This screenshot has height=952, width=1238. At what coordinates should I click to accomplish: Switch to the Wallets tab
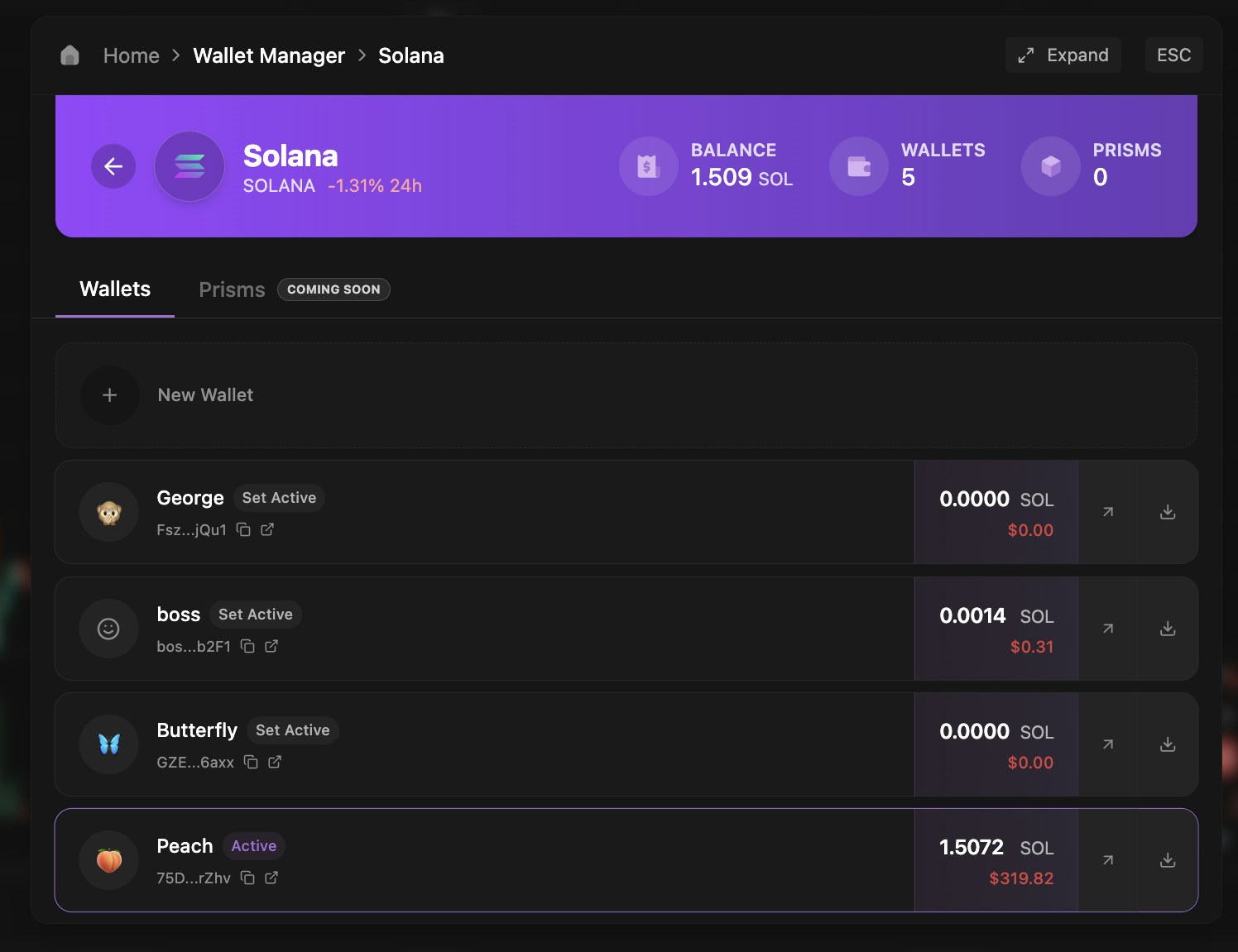115,289
